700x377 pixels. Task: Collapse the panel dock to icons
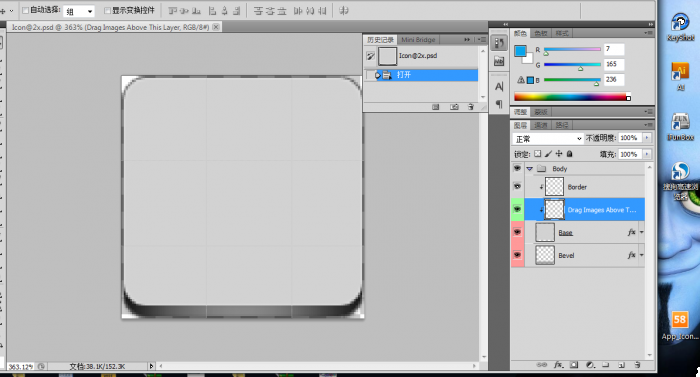[x=651, y=24]
